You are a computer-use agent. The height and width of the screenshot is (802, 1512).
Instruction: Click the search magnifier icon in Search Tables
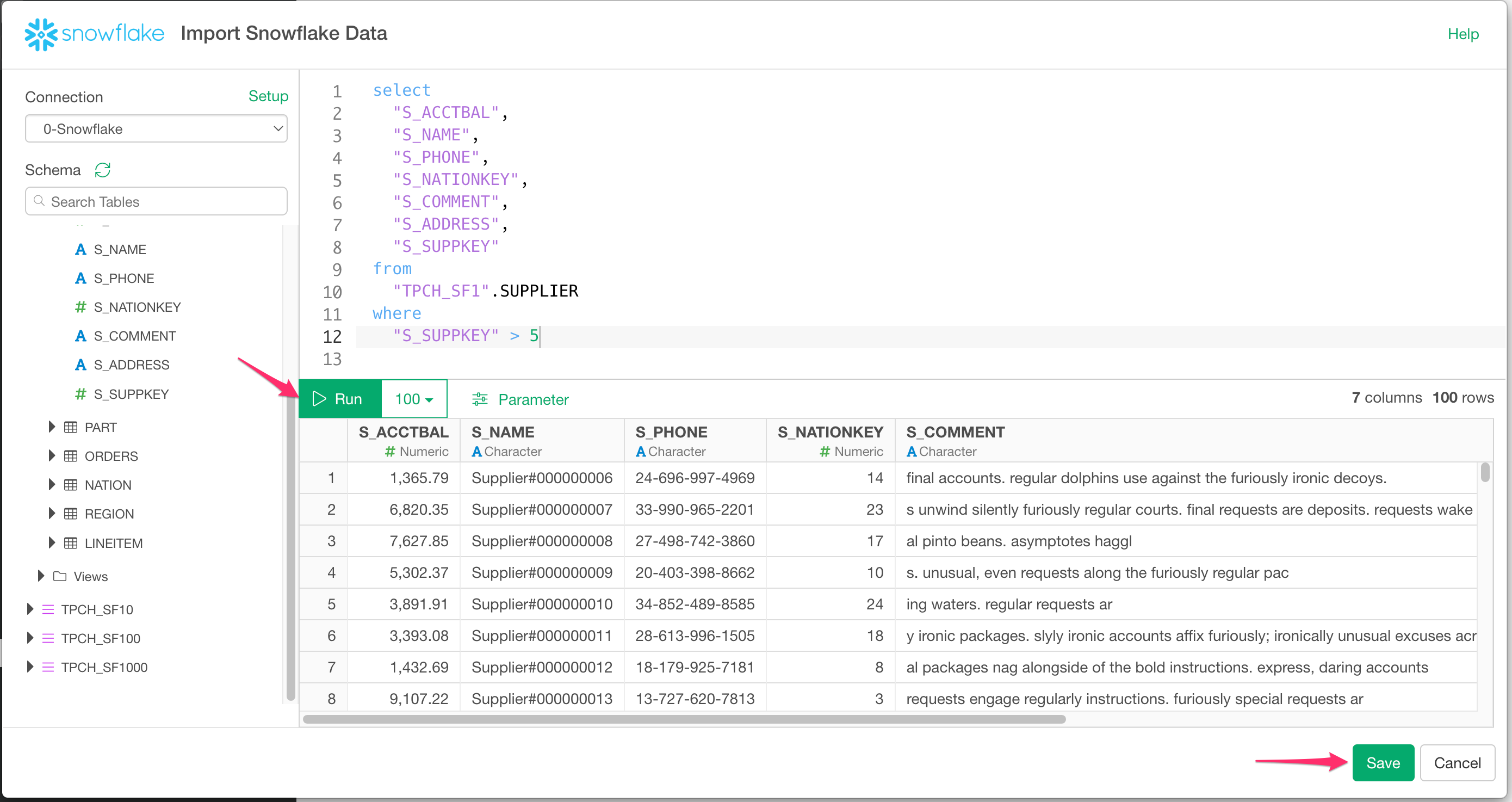tap(39, 201)
